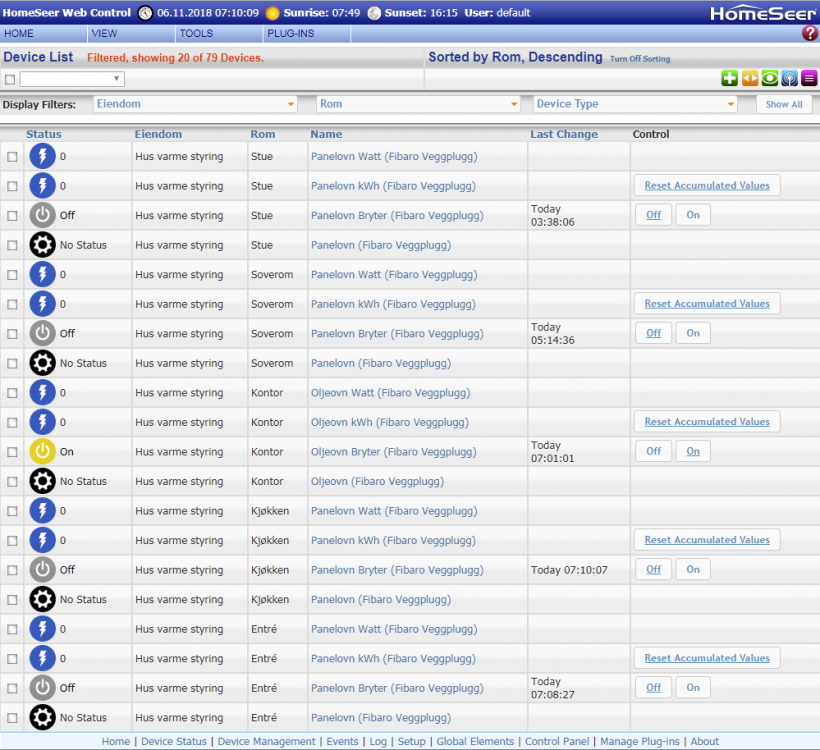Open the red help question mark icon

[x=809, y=34]
